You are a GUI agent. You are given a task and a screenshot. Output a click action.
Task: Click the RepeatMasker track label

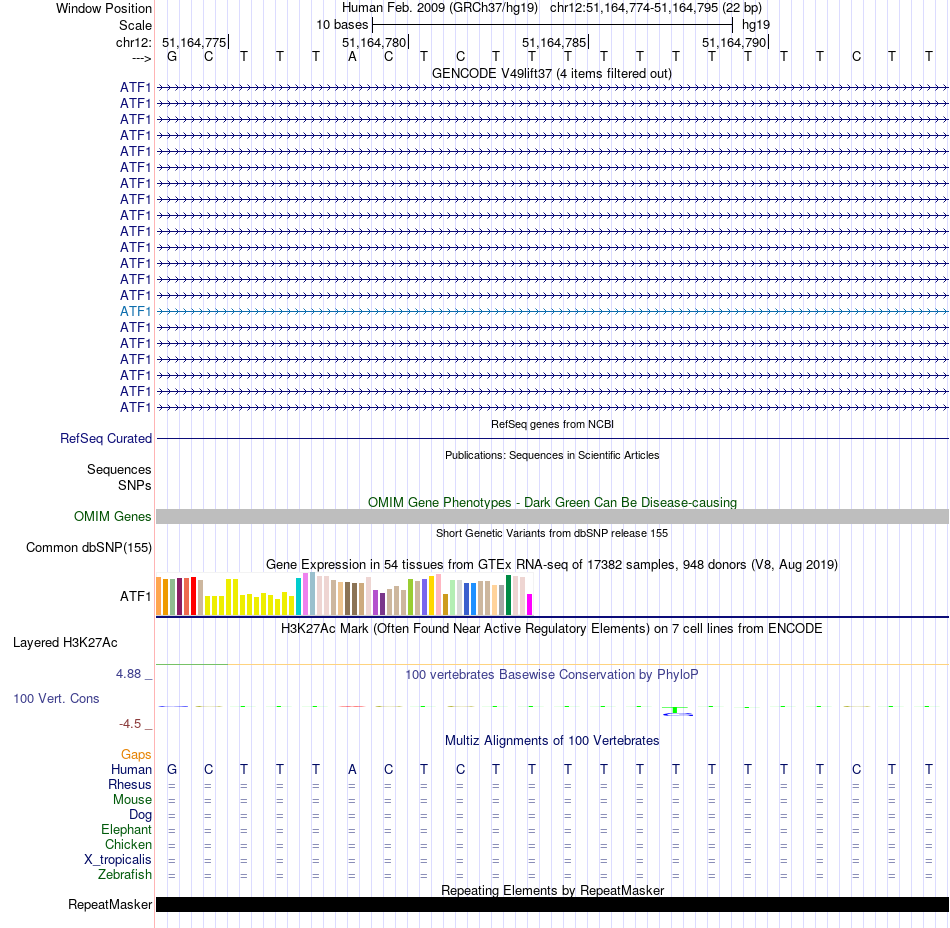click(110, 904)
